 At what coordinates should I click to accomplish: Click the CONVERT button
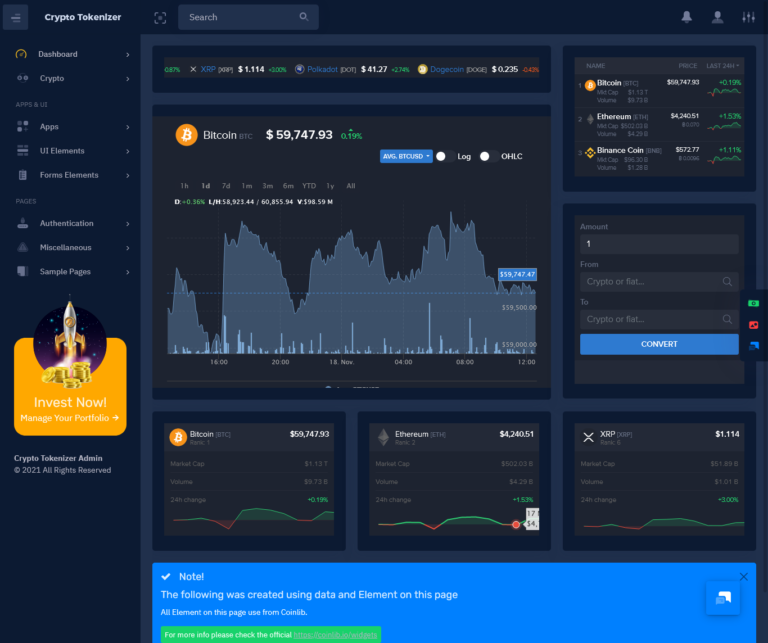pos(659,344)
